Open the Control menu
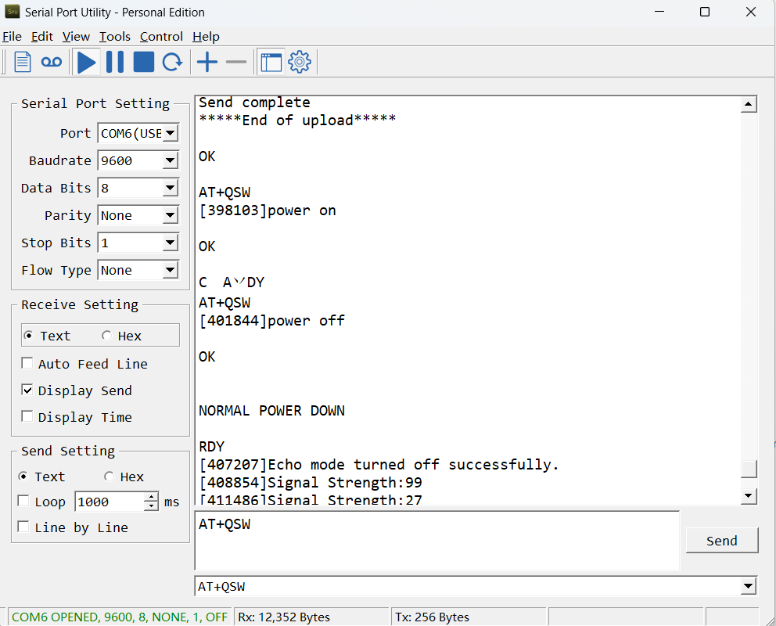The width and height of the screenshot is (776, 626). (161, 37)
